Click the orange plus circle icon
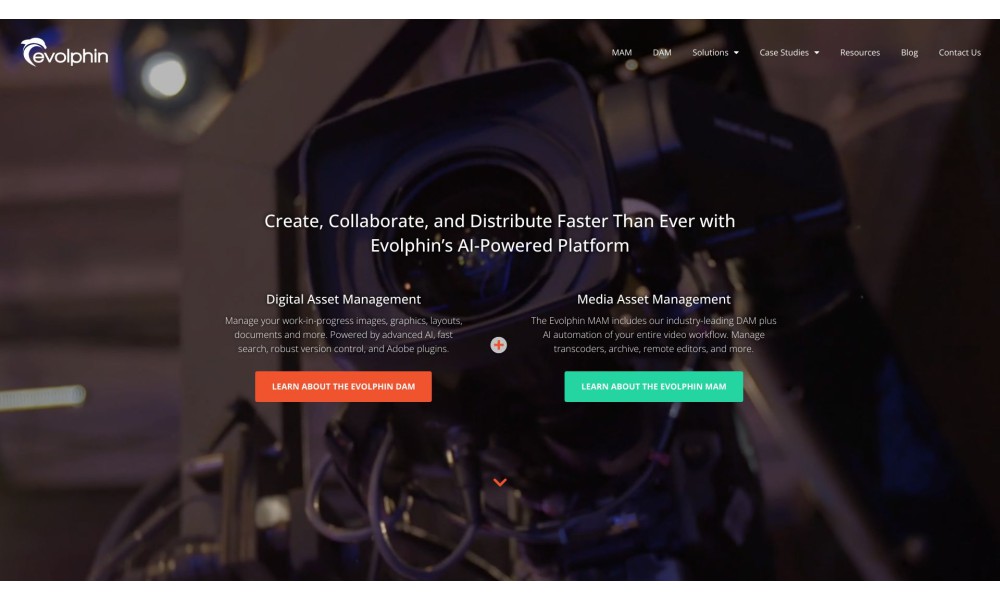1000x600 pixels. (x=499, y=345)
